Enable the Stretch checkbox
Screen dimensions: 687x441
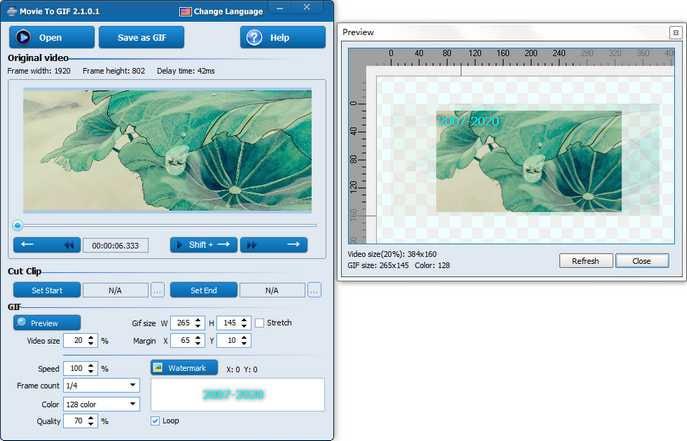260,323
